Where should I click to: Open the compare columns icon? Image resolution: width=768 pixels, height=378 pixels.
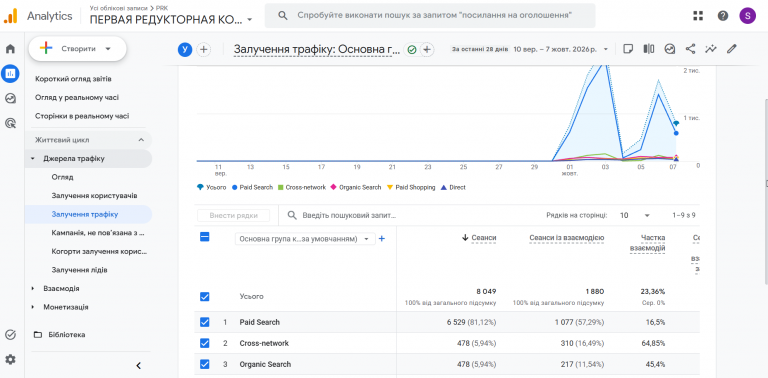(649, 49)
